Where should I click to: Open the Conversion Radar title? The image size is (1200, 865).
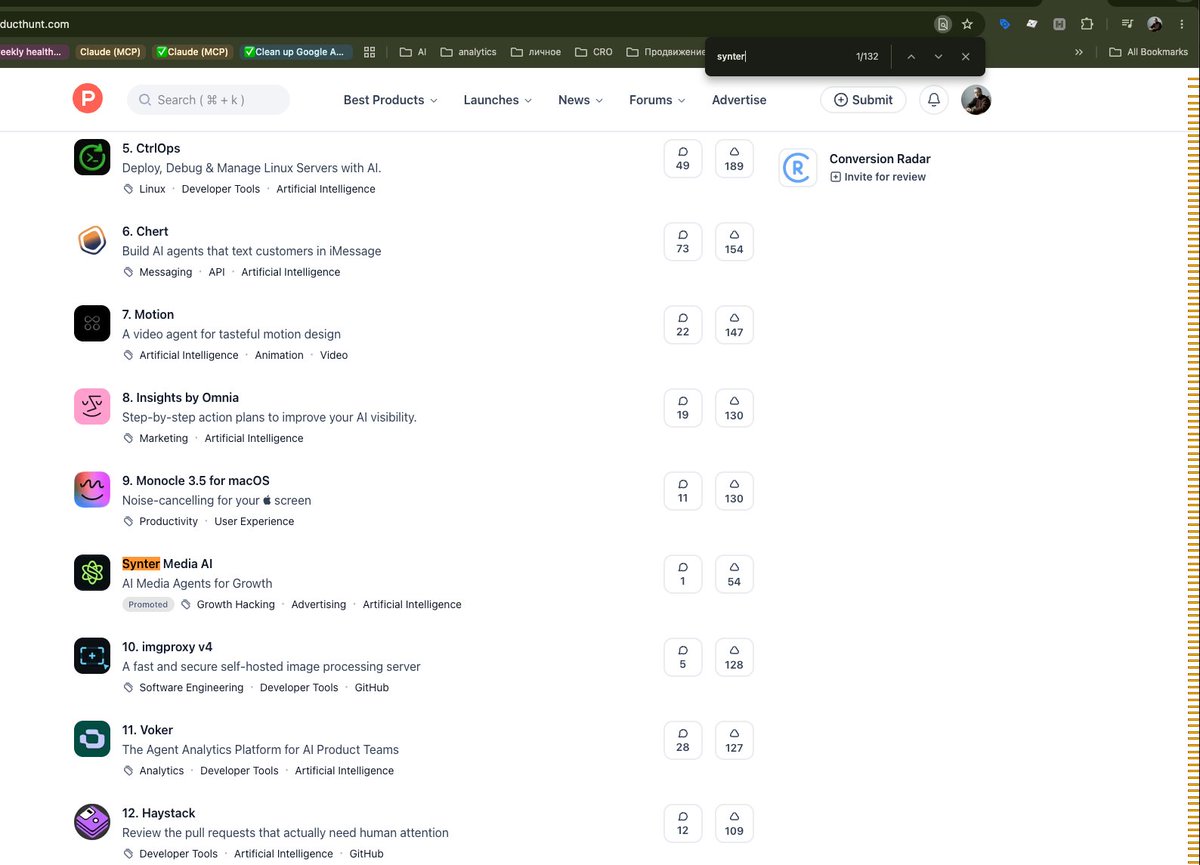tap(880, 159)
